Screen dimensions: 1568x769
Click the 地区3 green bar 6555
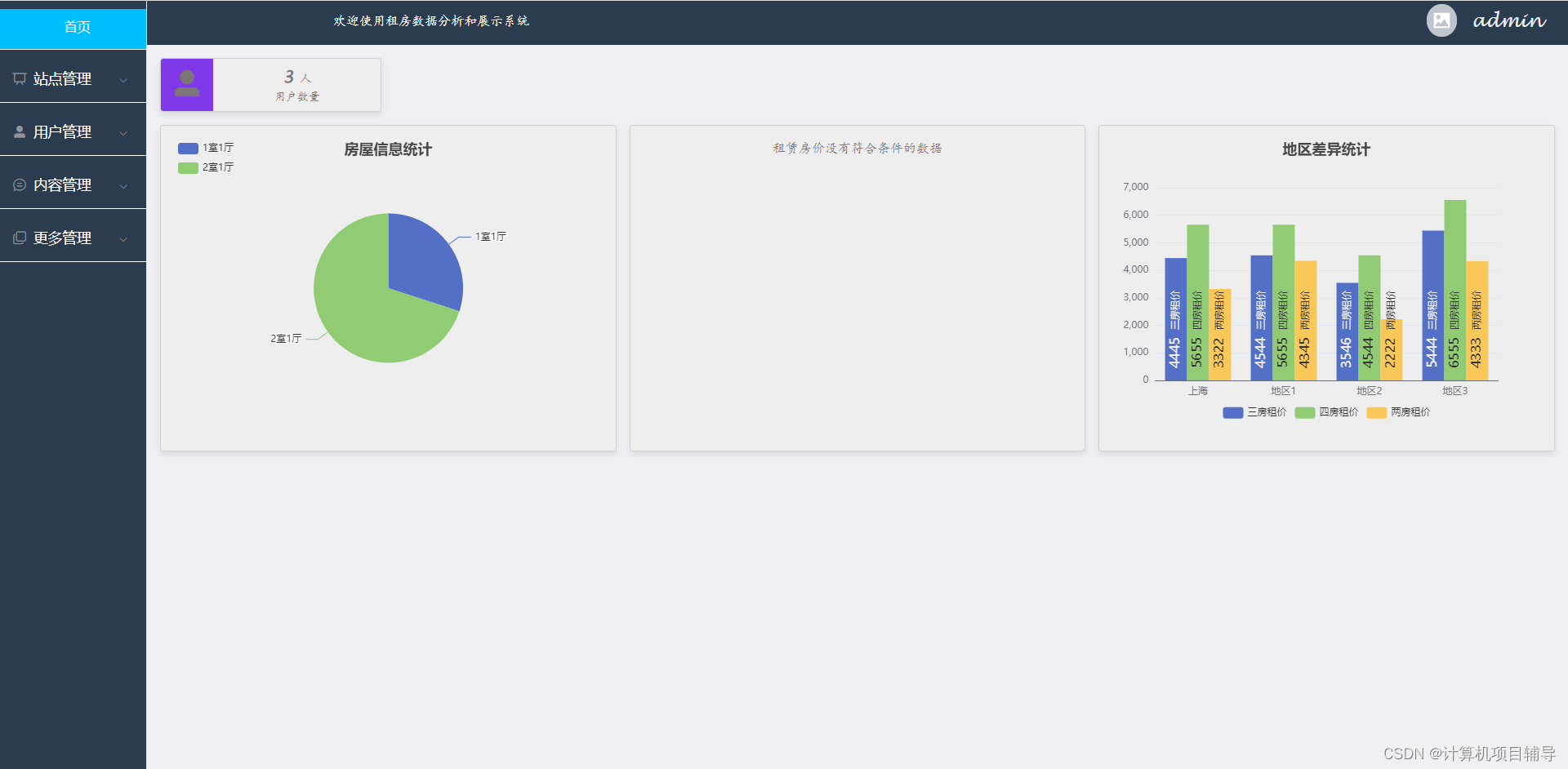click(x=1454, y=290)
